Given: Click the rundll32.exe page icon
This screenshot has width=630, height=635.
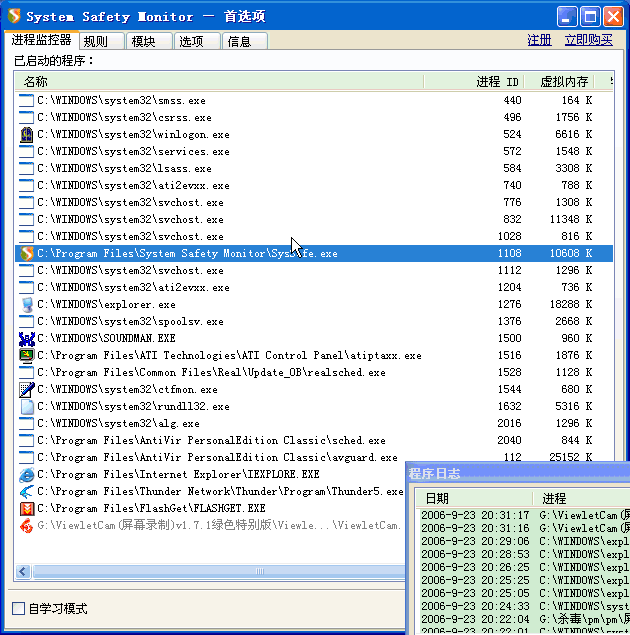Looking at the screenshot, I should pos(26,407).
